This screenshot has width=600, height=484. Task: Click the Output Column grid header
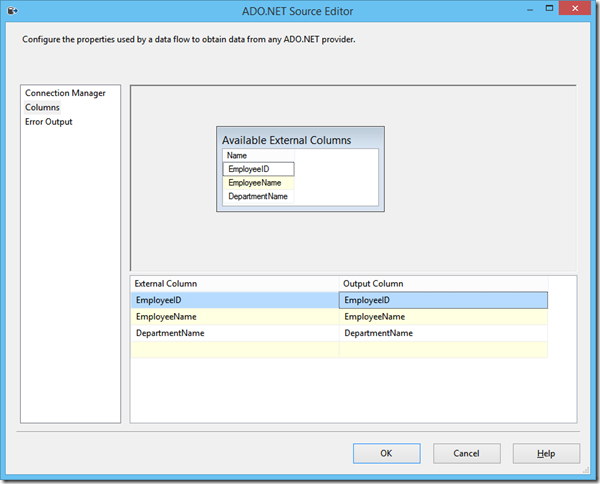click(443, 284)
